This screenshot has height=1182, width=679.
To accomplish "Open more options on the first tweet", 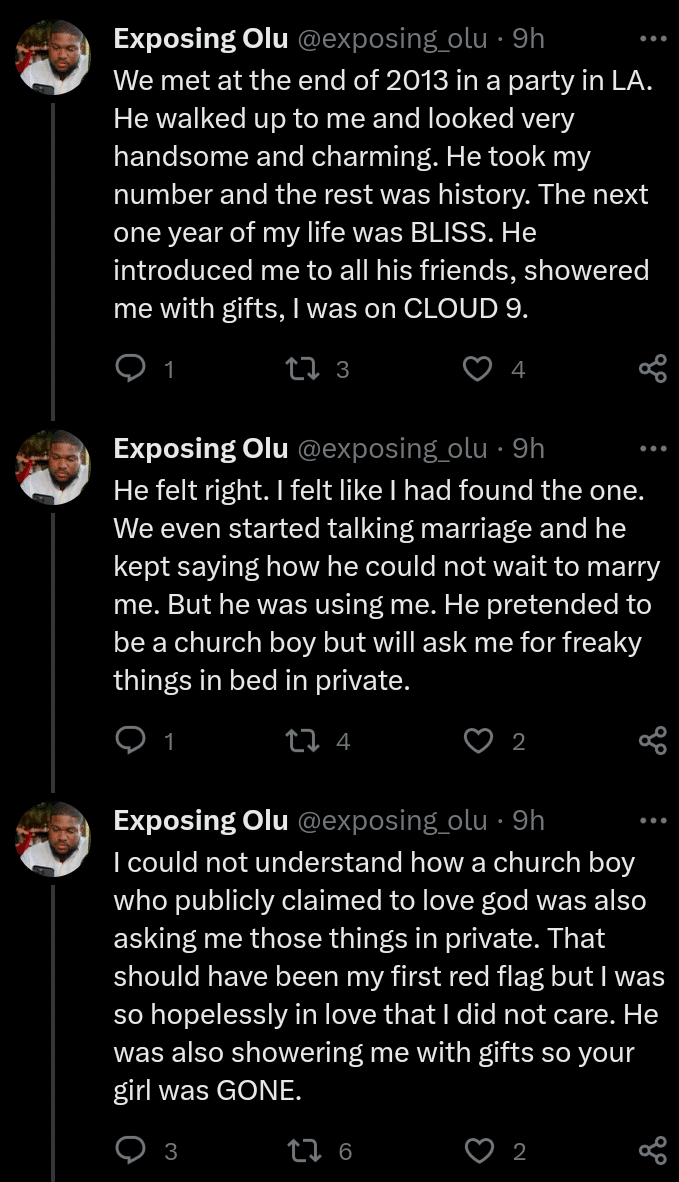I will [x=652, y=40].
